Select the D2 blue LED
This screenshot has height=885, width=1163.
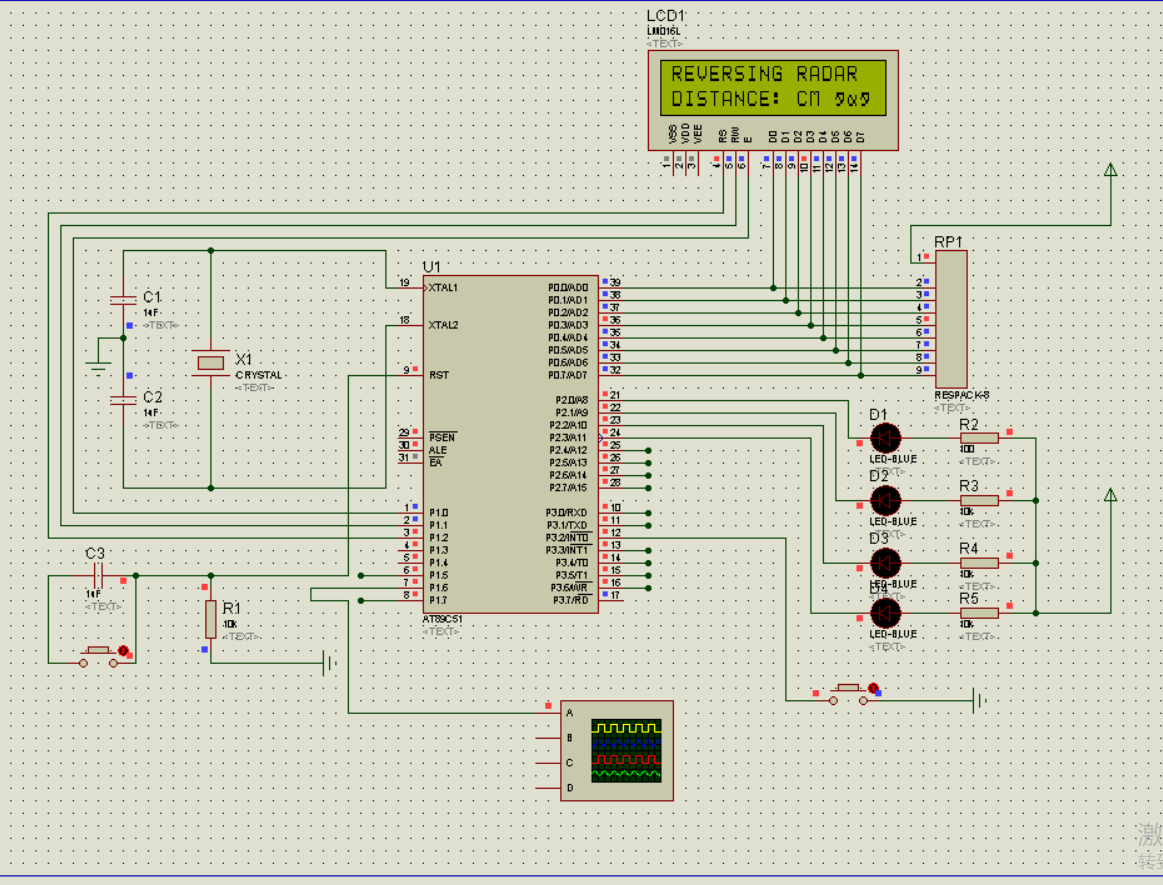(x=885, y=500)
